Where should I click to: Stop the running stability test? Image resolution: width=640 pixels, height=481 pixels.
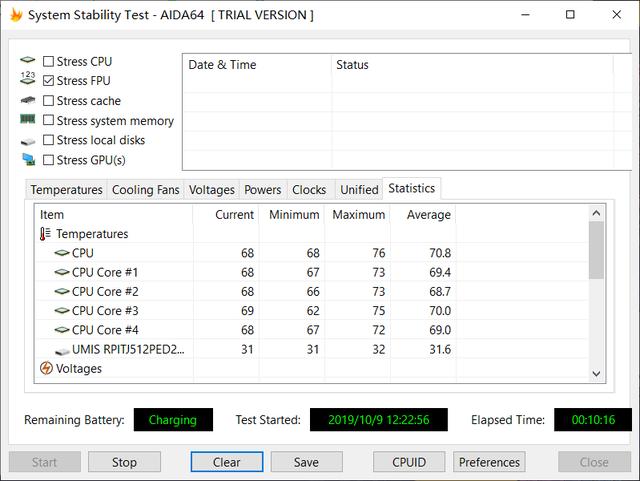[124, 462]
